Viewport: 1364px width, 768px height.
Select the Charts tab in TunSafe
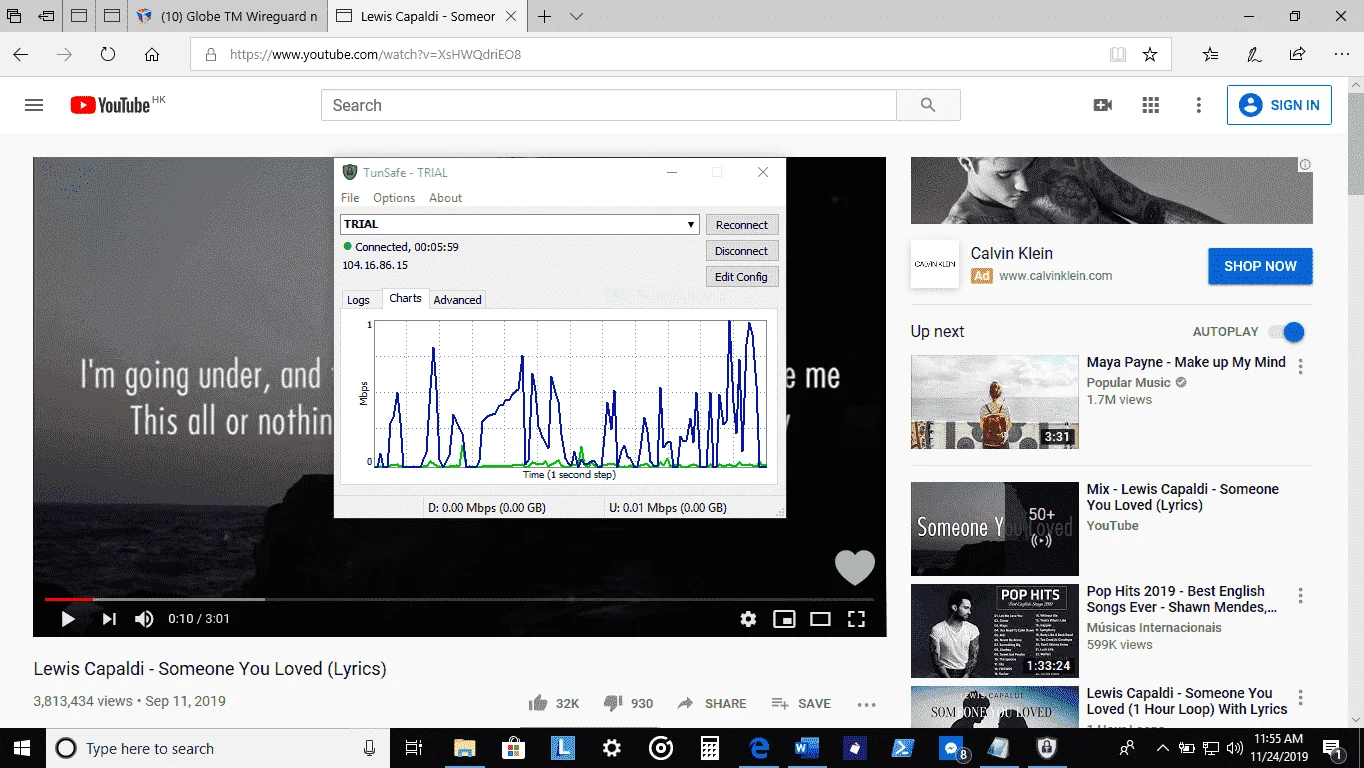(405, 298)
